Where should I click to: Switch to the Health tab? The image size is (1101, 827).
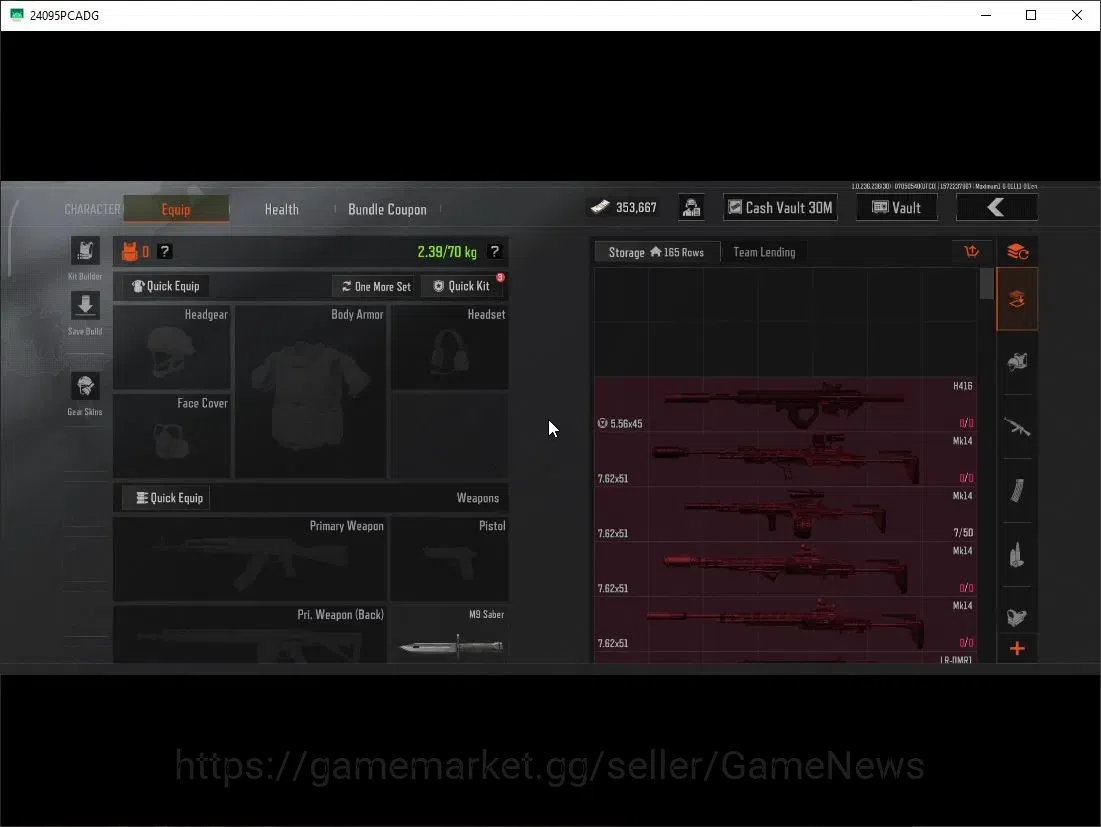(x=282, y=209)
